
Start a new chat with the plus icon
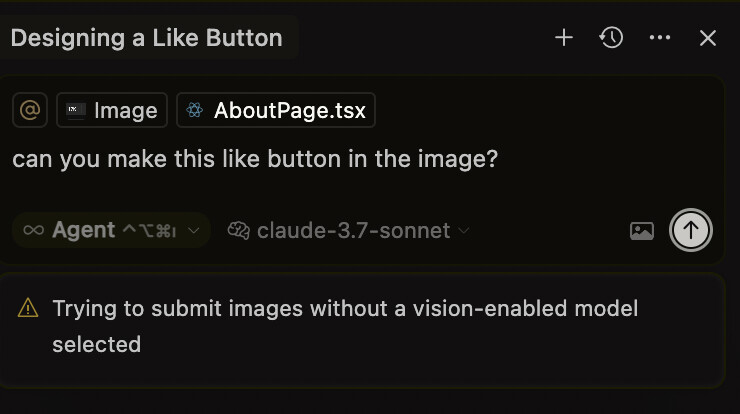coord(563,38)
